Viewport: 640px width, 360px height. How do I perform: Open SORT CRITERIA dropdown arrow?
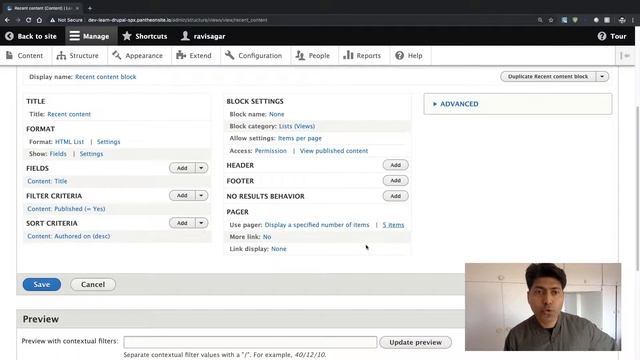tap(201, 223)
